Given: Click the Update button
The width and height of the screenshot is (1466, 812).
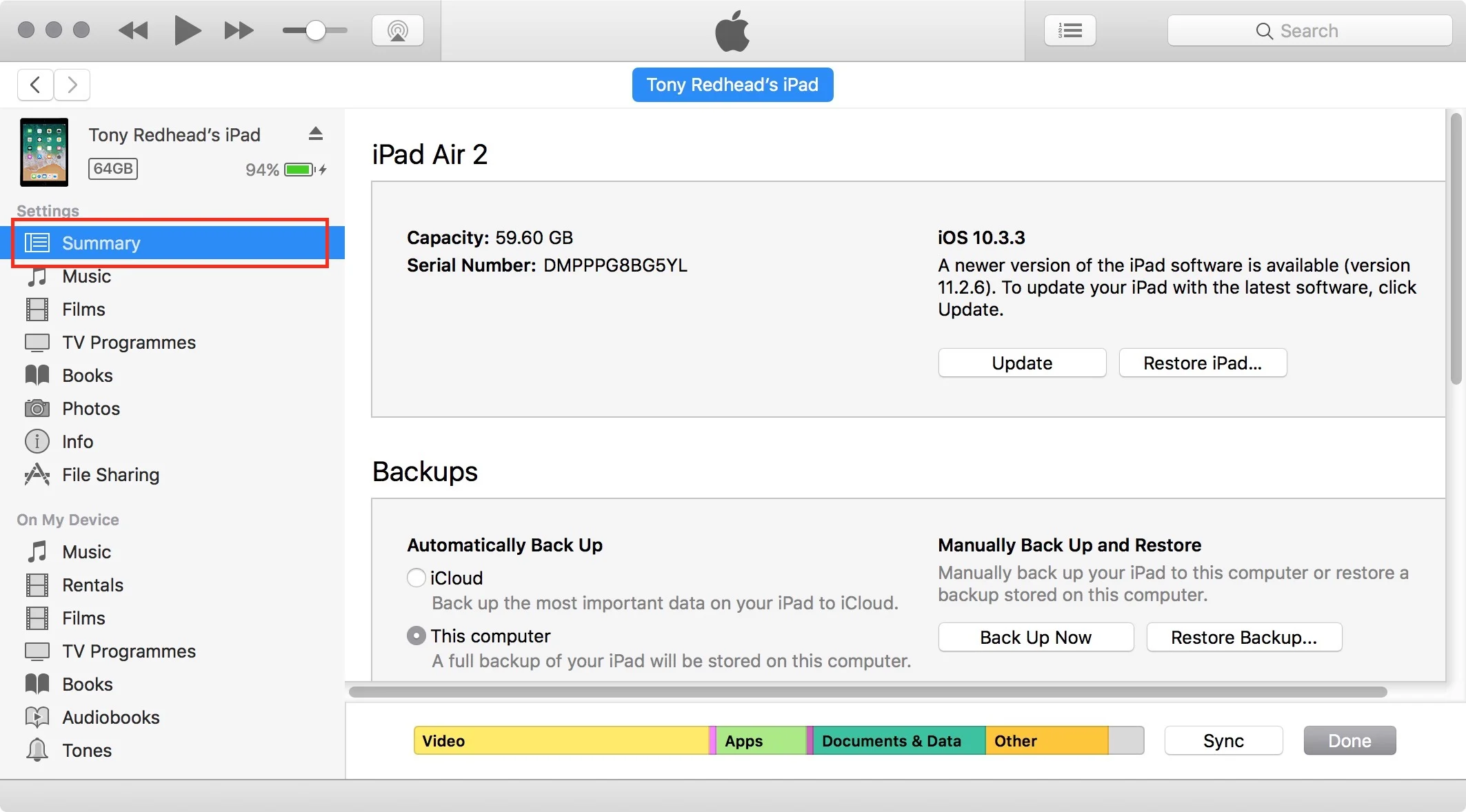Looking at the screenshot, I should point(1022,363).
